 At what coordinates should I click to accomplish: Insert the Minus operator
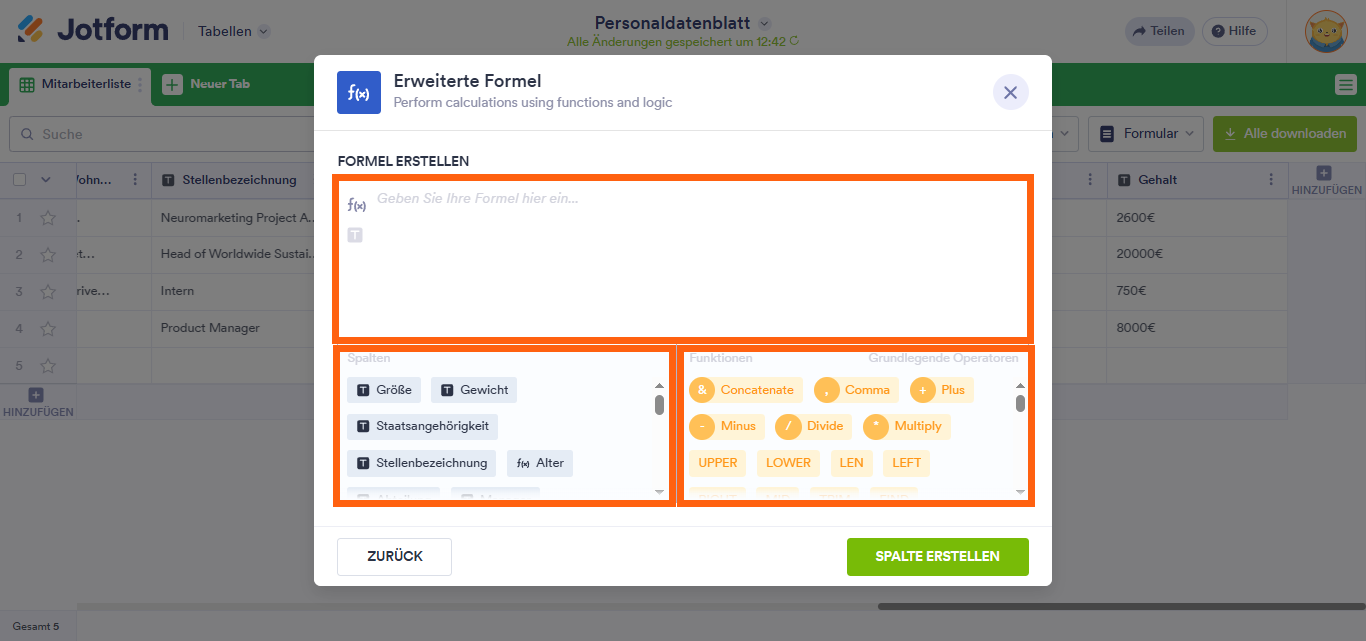coord(727,427)
